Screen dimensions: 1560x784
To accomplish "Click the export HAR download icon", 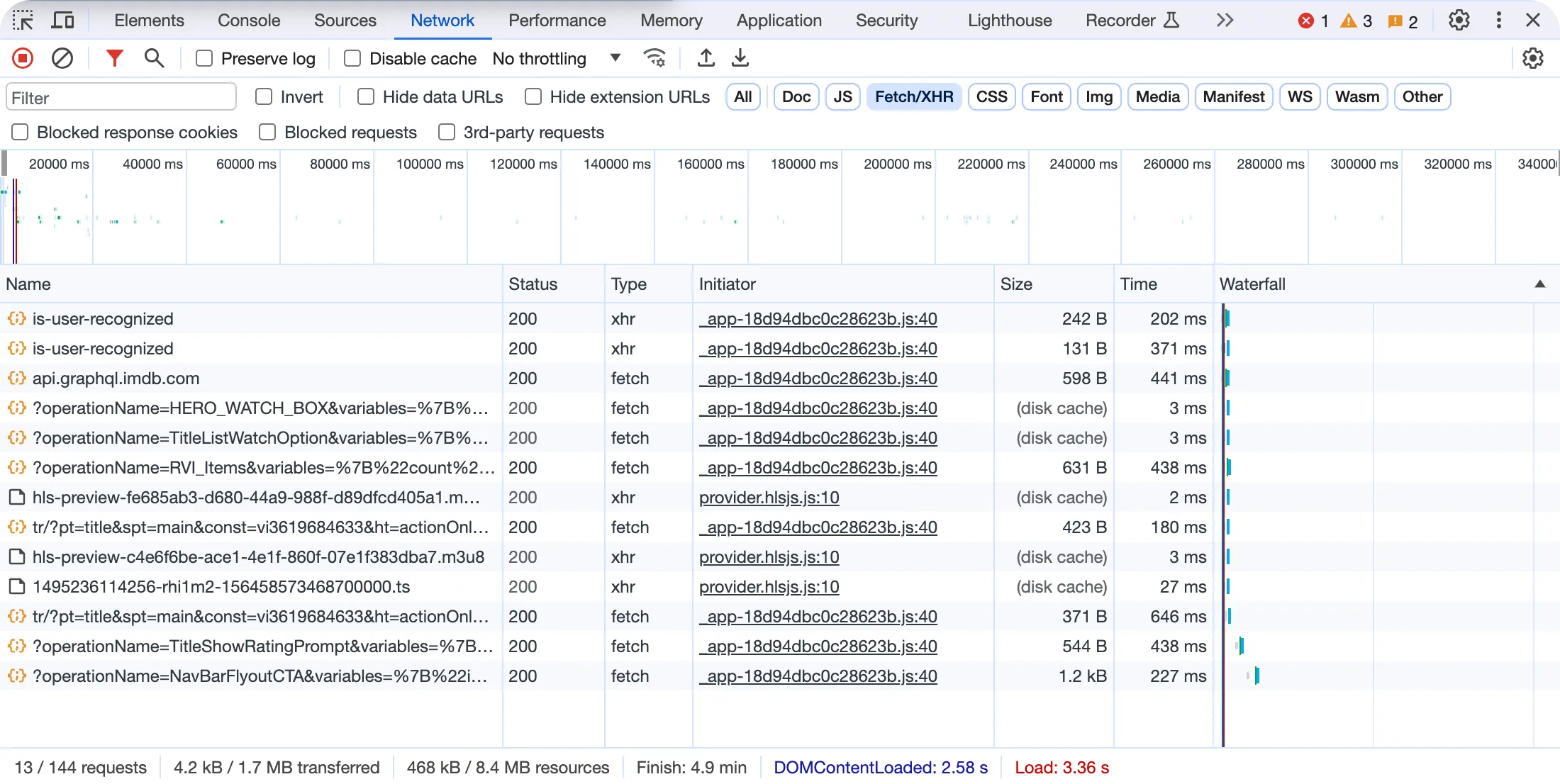I will coord(740,58).
